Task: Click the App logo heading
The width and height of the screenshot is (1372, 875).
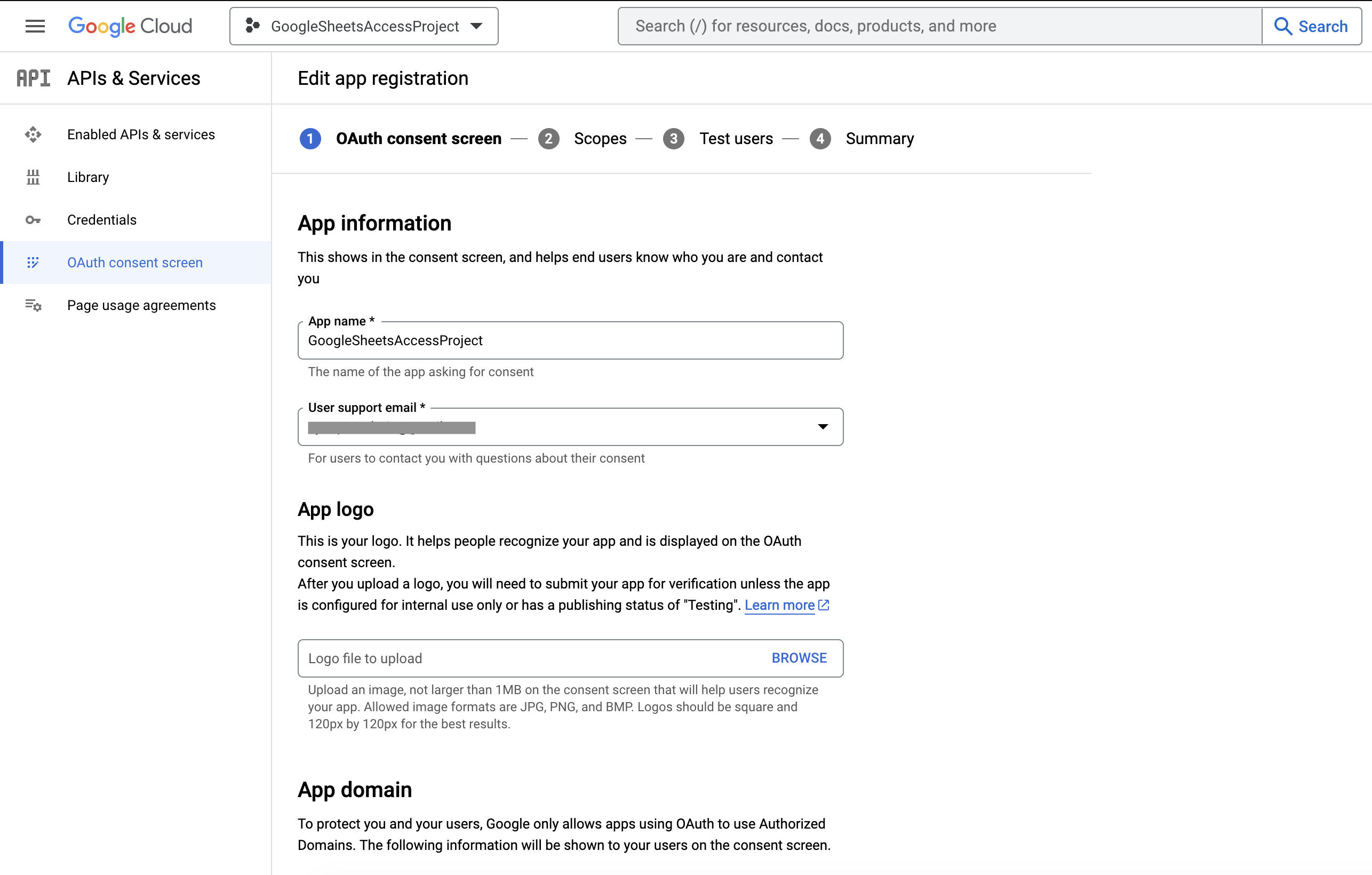Action: 336,509
